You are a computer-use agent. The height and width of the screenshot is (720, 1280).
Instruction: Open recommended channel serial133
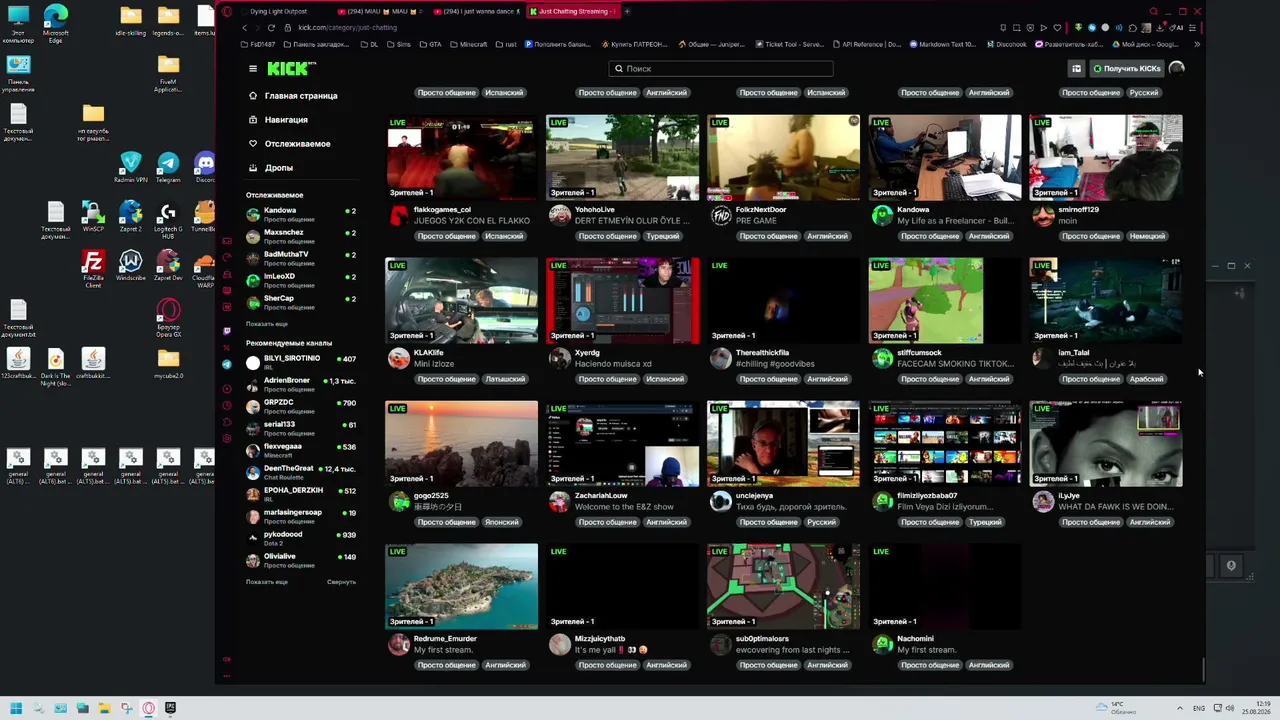pyautogui.click(x=301, y=428)
